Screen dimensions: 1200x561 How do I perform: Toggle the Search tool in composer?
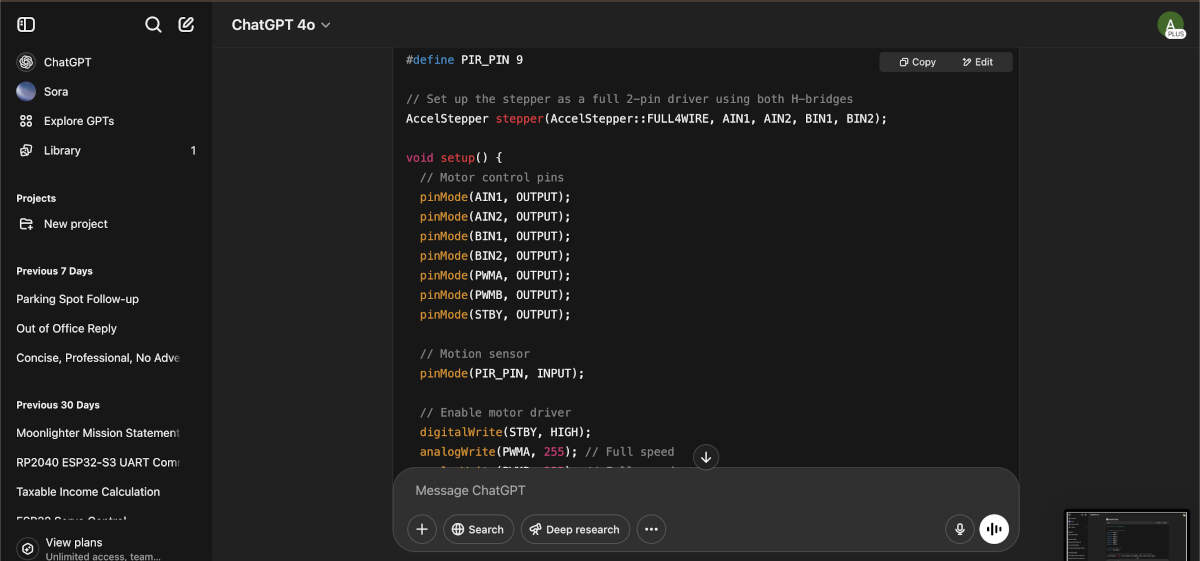478,529
